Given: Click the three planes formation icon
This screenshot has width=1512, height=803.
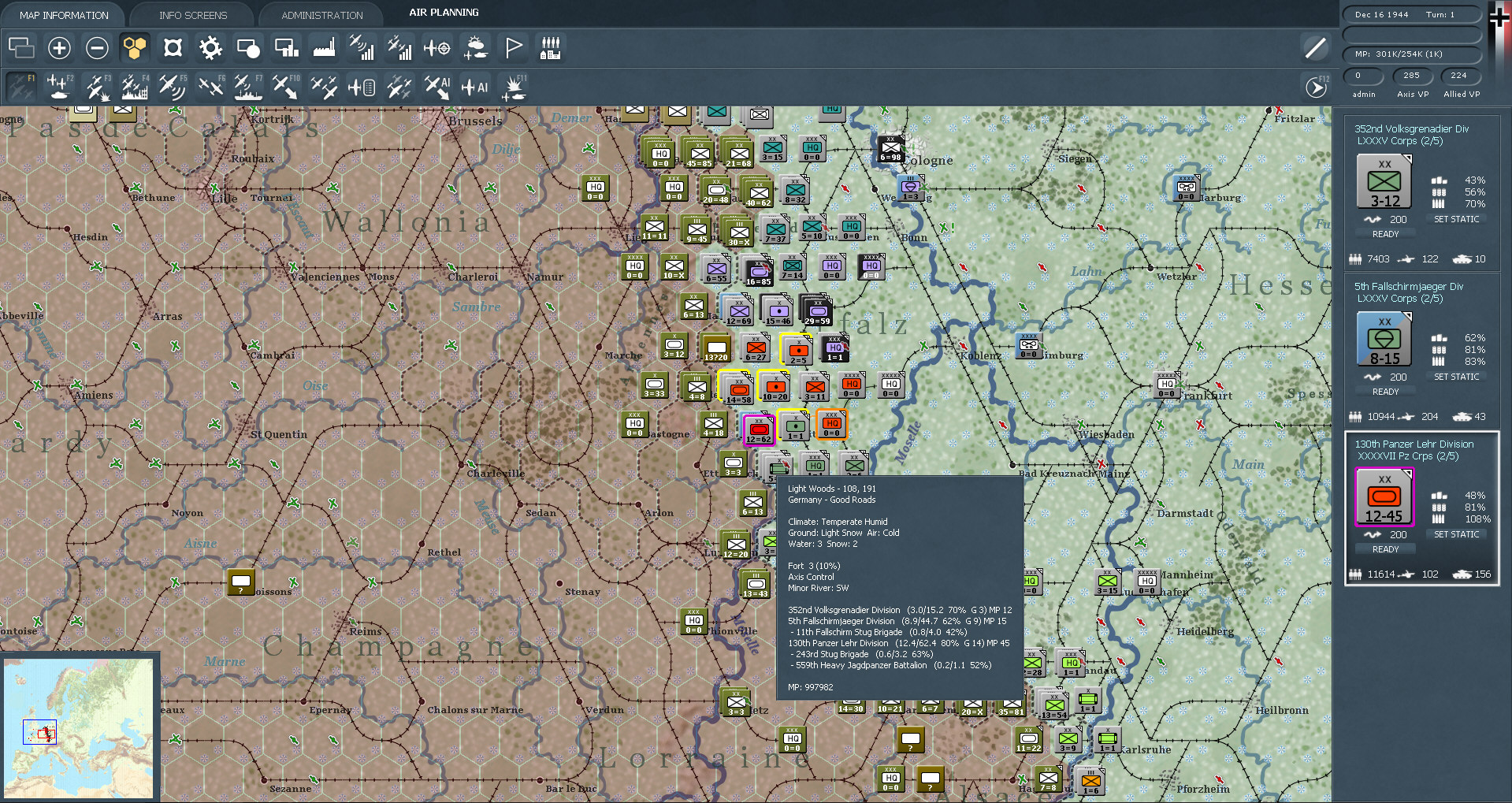Looking at the screenshot, I should [324, 87].
